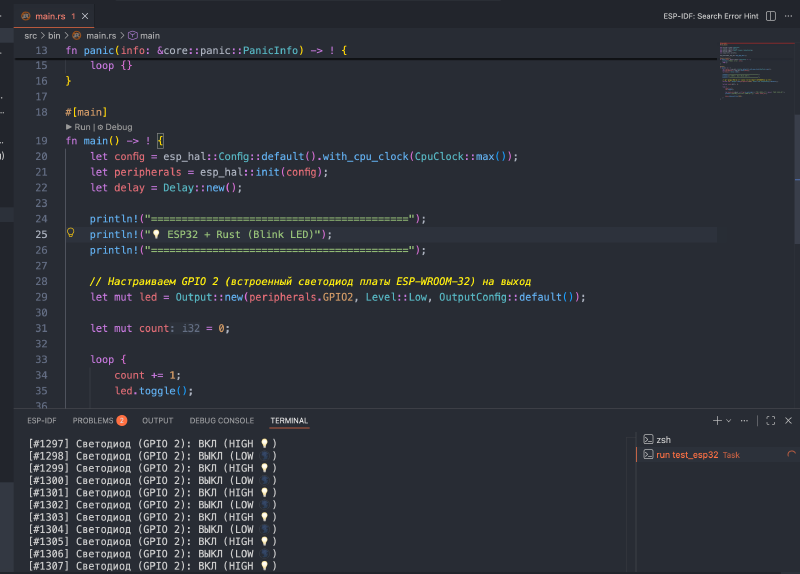Click the Rust file icon on main.rs tab
Screen dimensions: 800x574
(x=26, y=16)
